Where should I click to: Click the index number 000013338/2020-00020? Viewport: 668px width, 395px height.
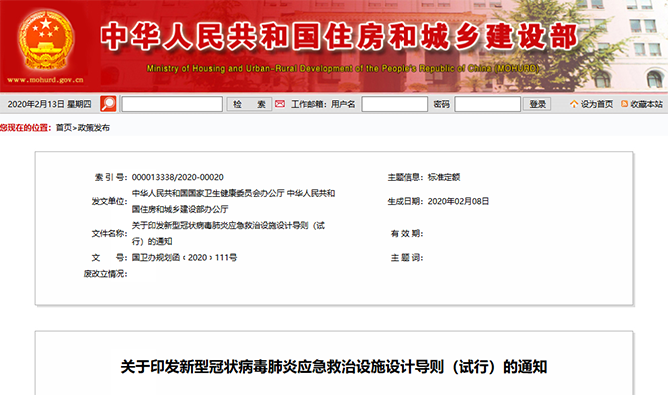[178, 177]
